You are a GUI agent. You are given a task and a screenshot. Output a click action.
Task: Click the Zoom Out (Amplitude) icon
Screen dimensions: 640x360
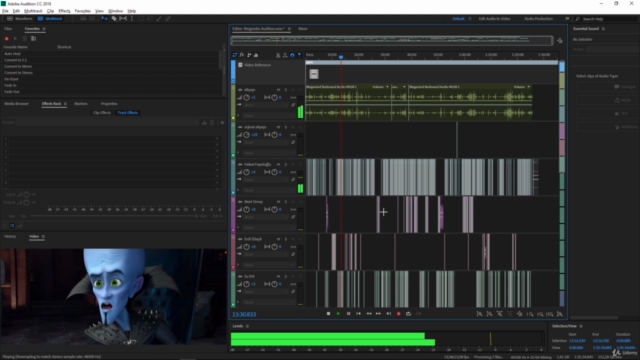point(489,314)
